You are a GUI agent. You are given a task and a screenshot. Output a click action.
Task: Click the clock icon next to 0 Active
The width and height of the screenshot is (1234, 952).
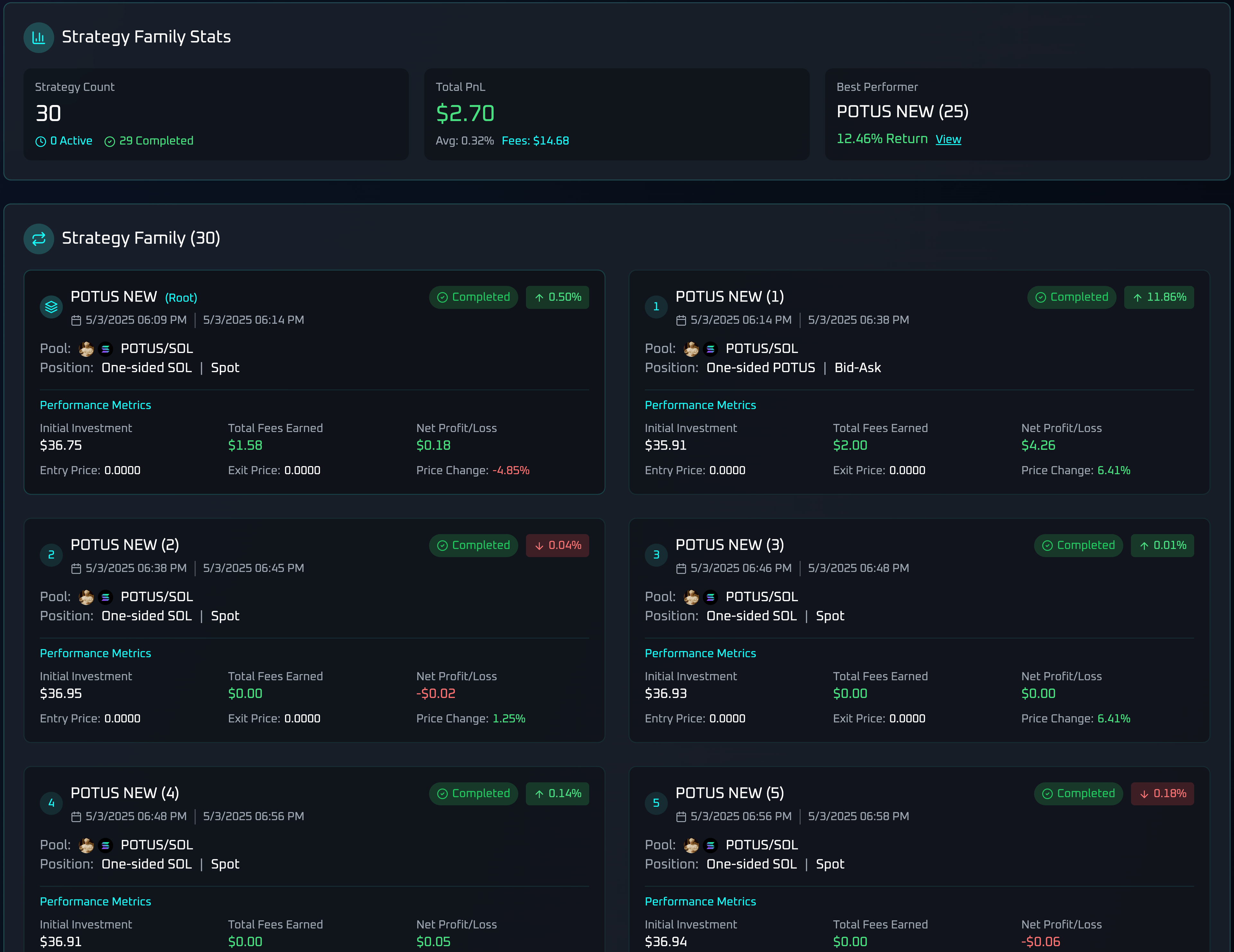41,141
